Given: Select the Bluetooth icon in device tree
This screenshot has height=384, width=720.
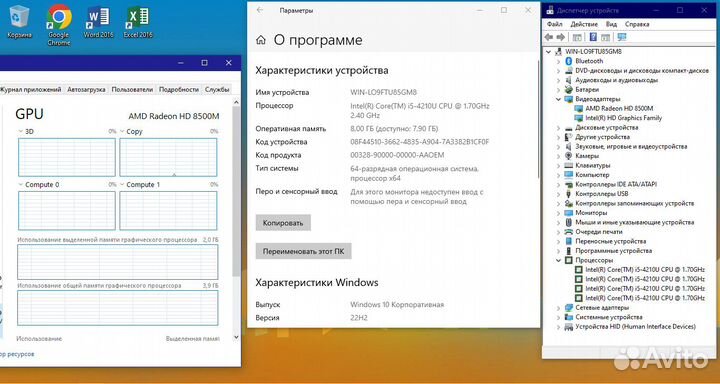Looking at the screenshot, I should click(x=568, y=61).
